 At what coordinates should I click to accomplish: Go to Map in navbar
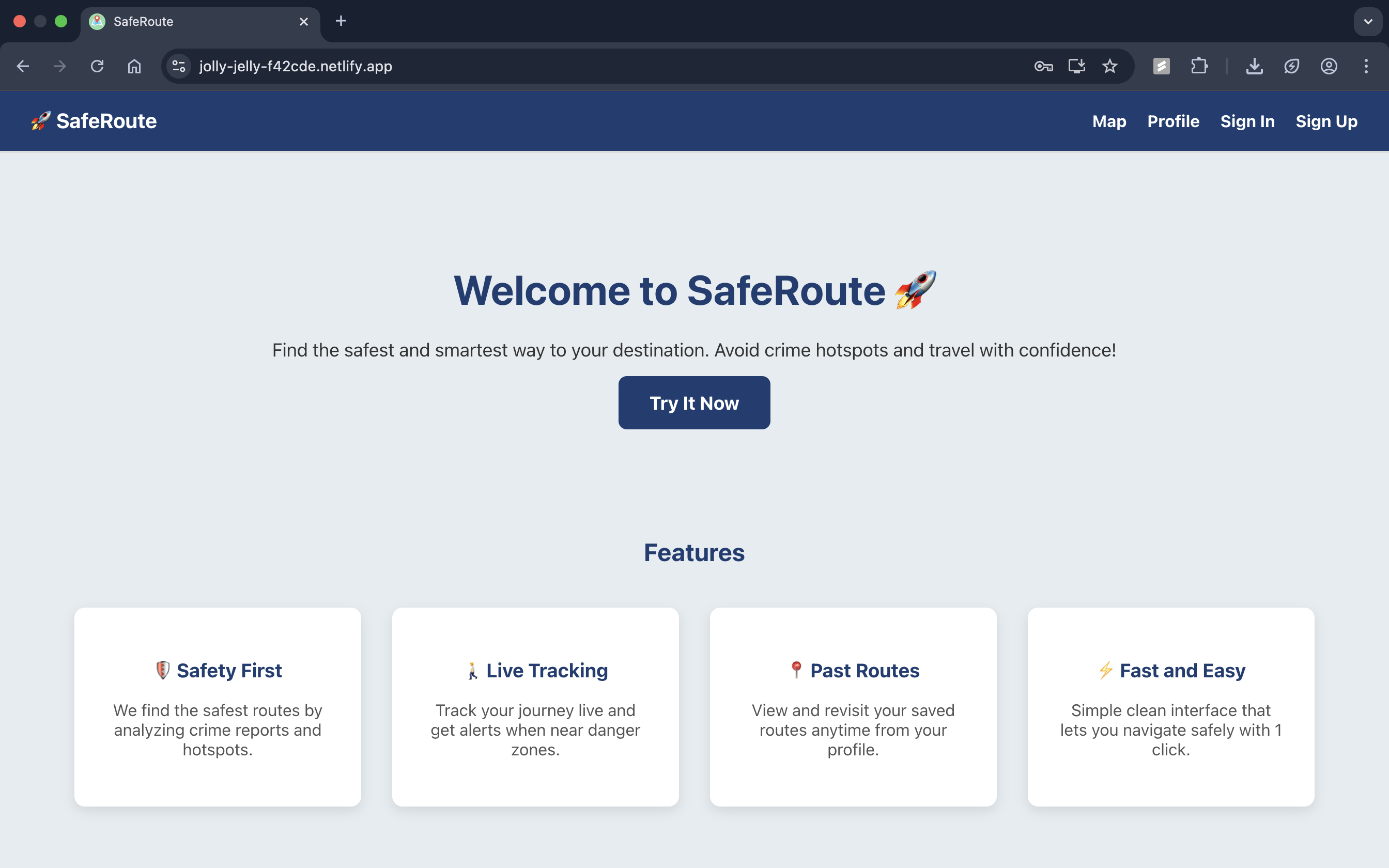[x=1109, y=121]
